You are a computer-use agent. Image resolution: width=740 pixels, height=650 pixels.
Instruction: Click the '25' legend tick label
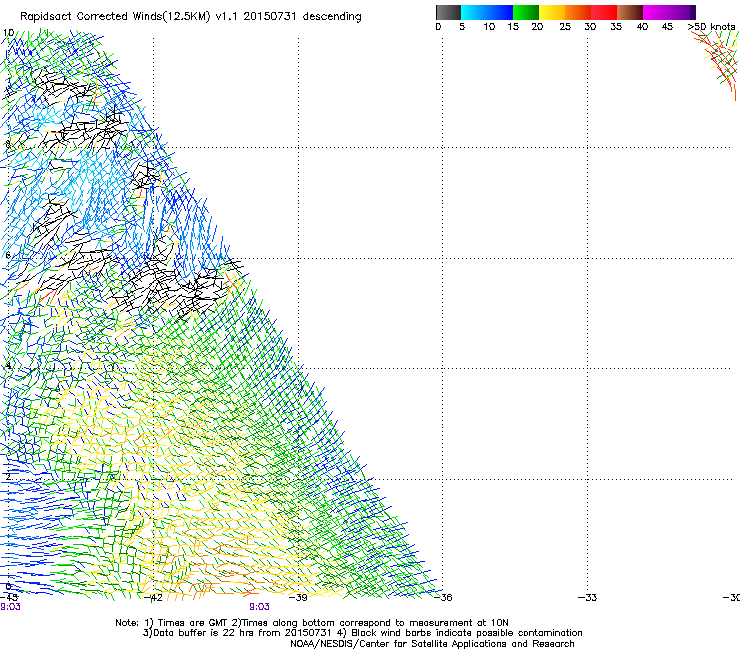pos(565,27)
